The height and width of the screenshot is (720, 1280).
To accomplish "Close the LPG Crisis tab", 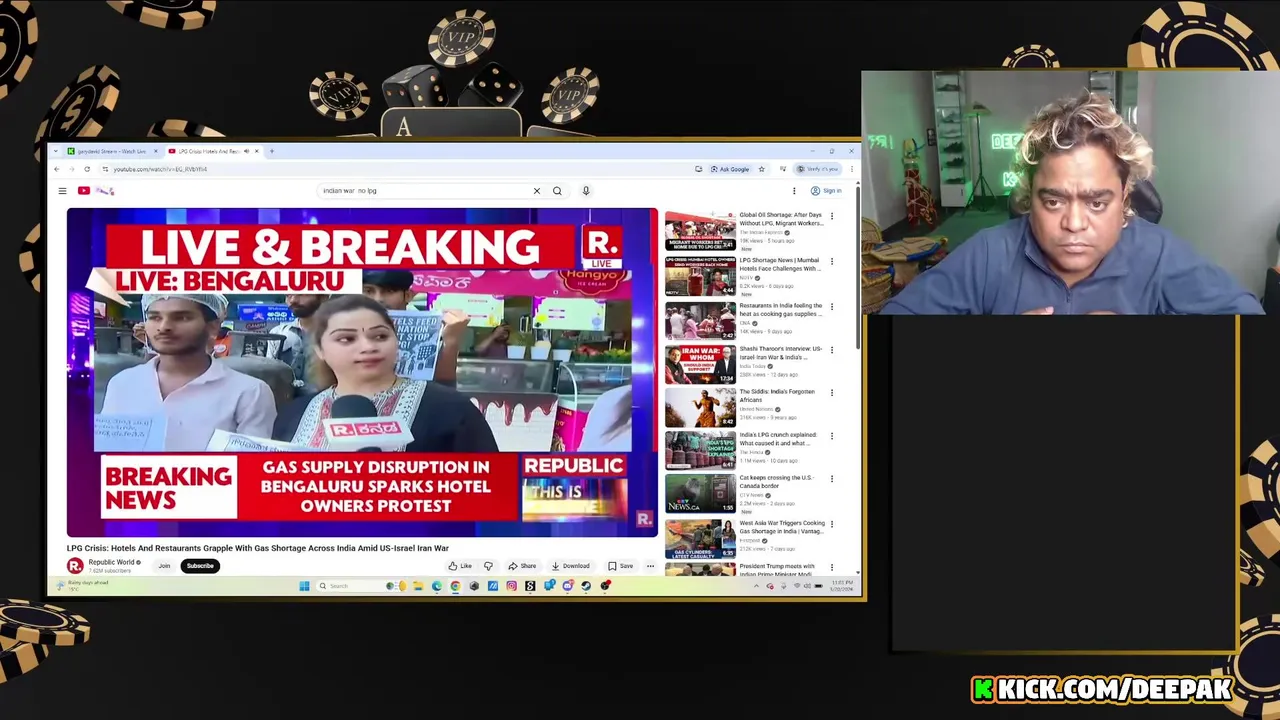I will point(256,151).
